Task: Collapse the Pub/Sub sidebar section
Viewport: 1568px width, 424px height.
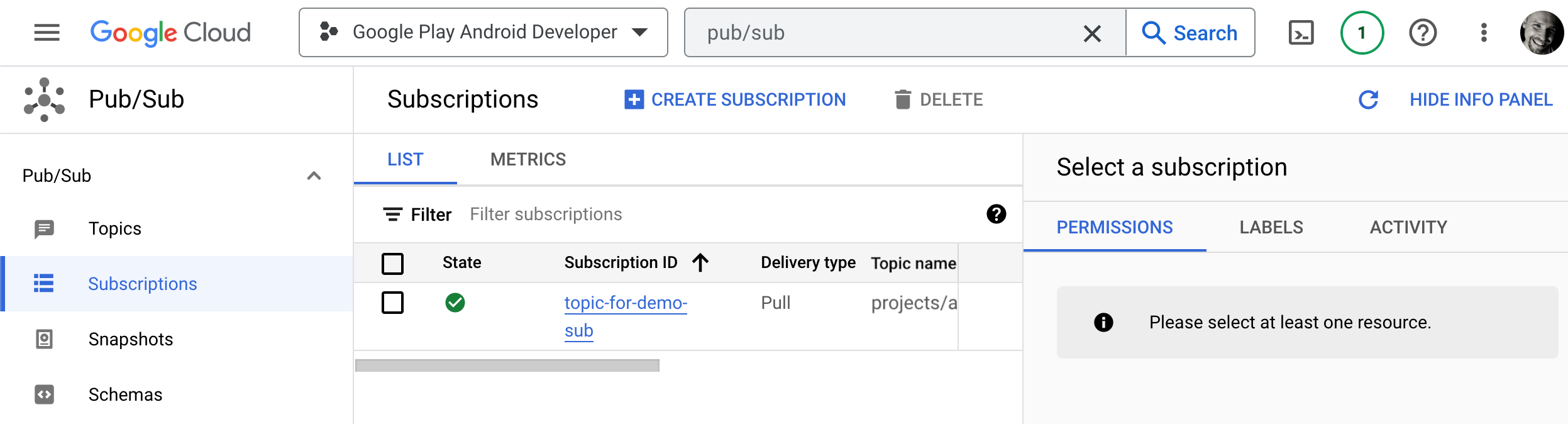Action: (314, 176)
